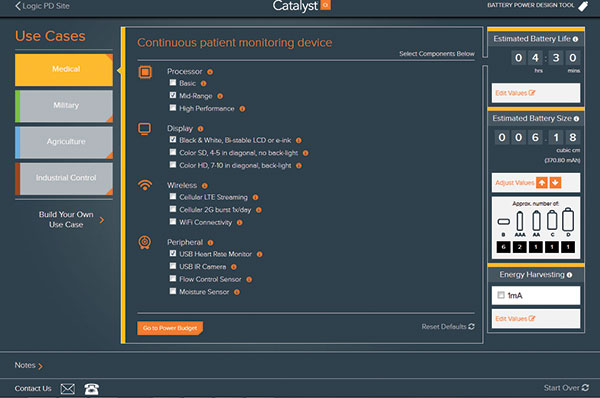Increase battery size with up arrow

click(x=542, y=183)
